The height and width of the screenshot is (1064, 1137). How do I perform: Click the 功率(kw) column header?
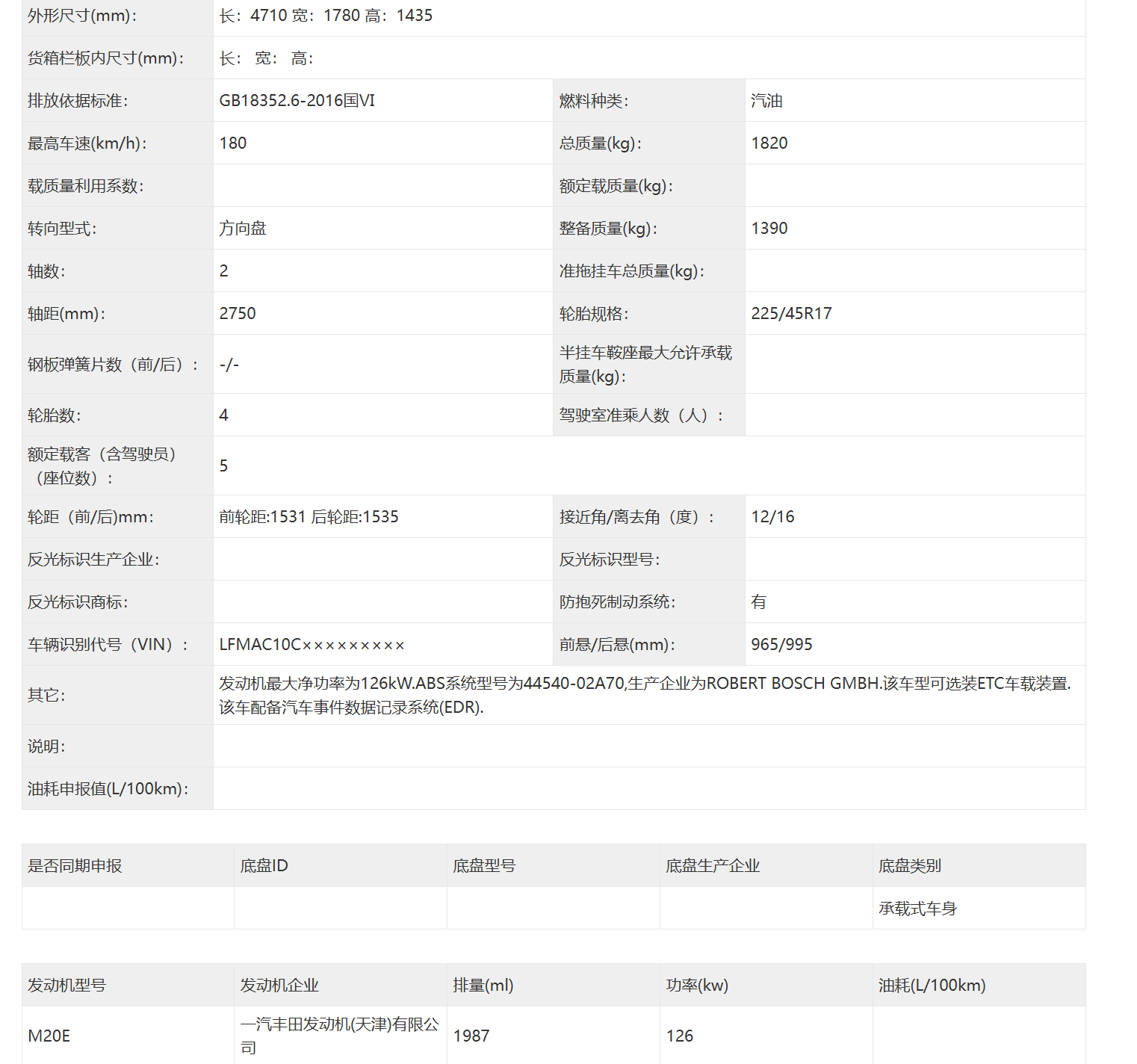697,985
